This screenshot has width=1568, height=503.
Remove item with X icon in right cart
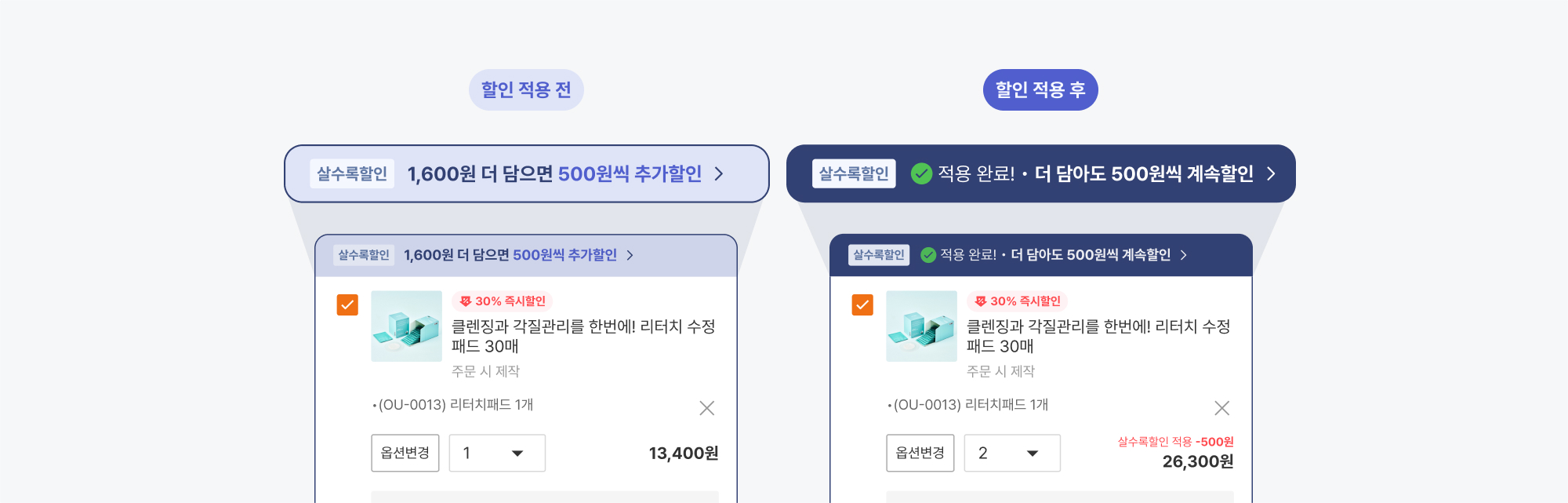pos(1221,408)
